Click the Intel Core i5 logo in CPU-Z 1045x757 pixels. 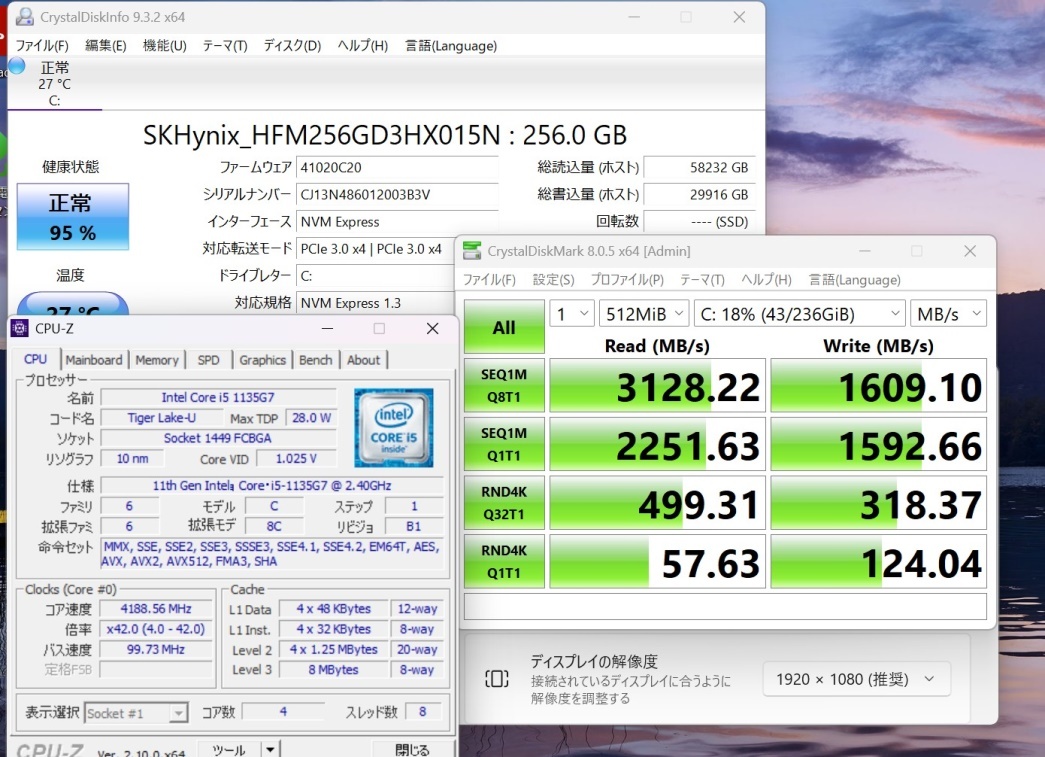click(393, 427)
